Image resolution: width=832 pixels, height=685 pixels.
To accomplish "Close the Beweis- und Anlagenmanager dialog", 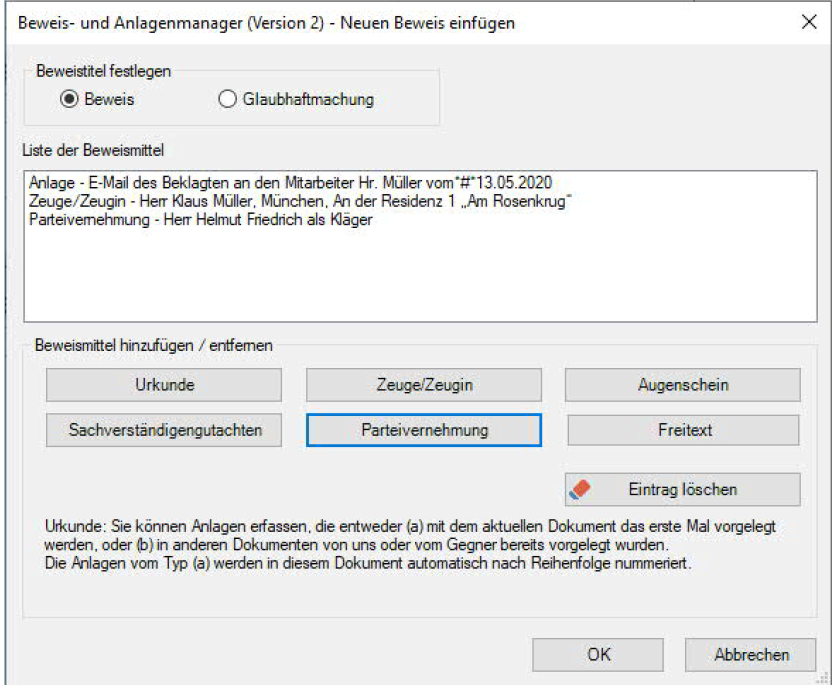I will (x=810, y=22).
